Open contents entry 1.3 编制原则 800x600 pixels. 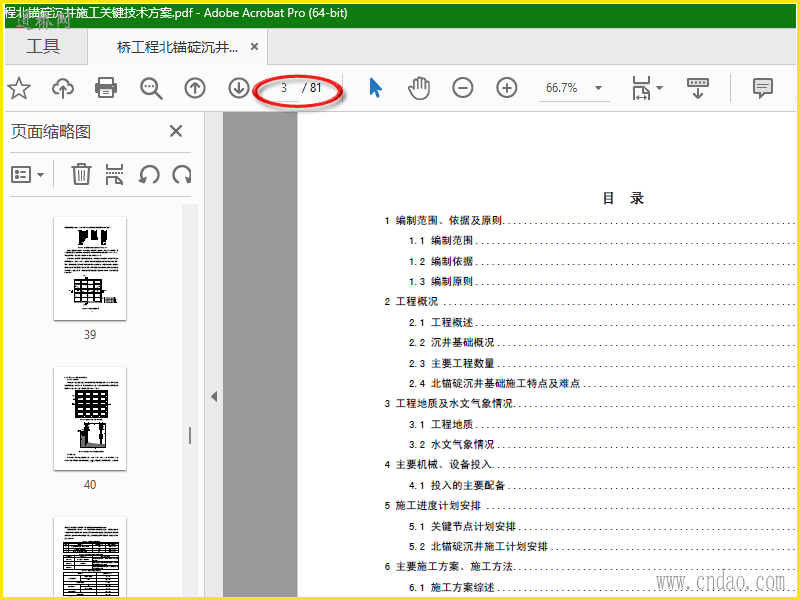[604, 281]
